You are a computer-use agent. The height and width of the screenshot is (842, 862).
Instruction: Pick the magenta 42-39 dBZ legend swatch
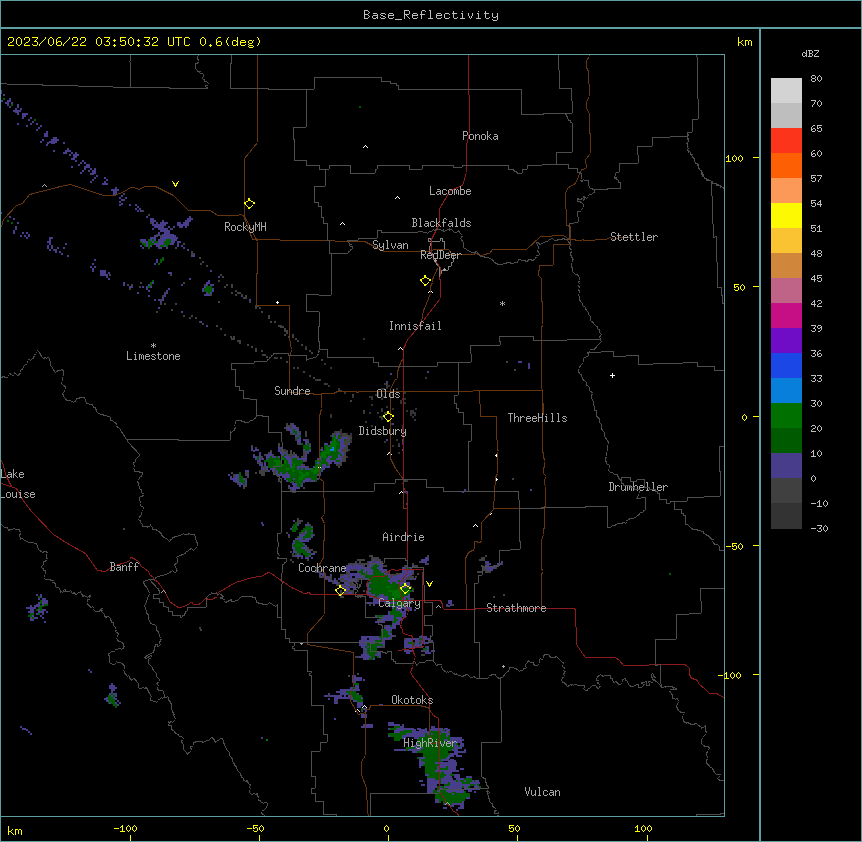tap(786, 315)
